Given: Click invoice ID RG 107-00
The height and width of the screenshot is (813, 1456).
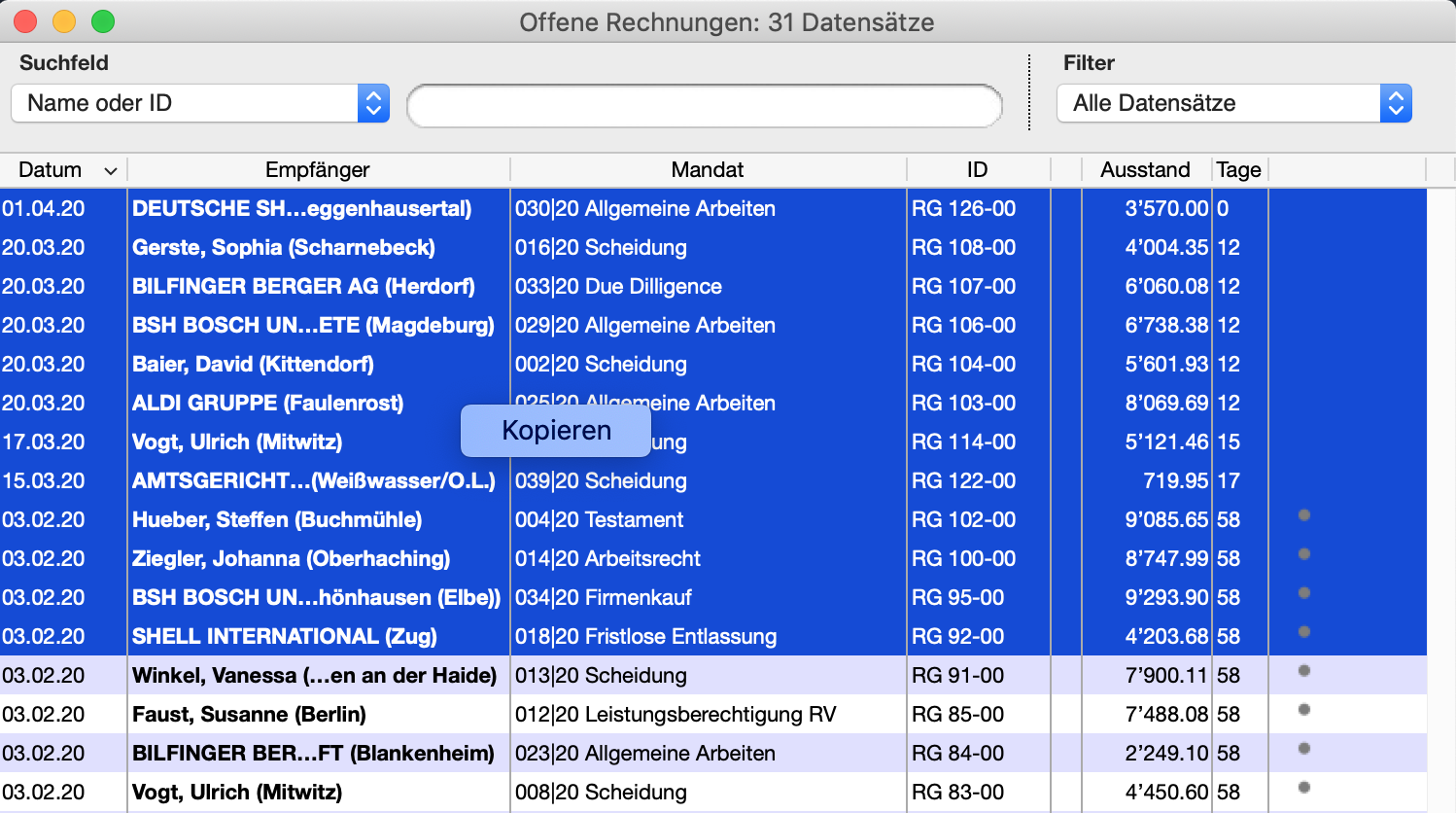Looking at the screenshot, I should [x=963, y=287].
